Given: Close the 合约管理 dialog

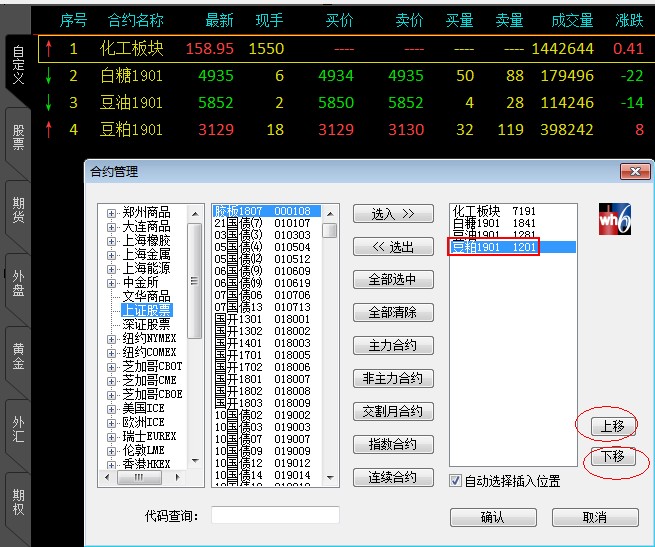Looking at the screenshot, I should 632,172.
